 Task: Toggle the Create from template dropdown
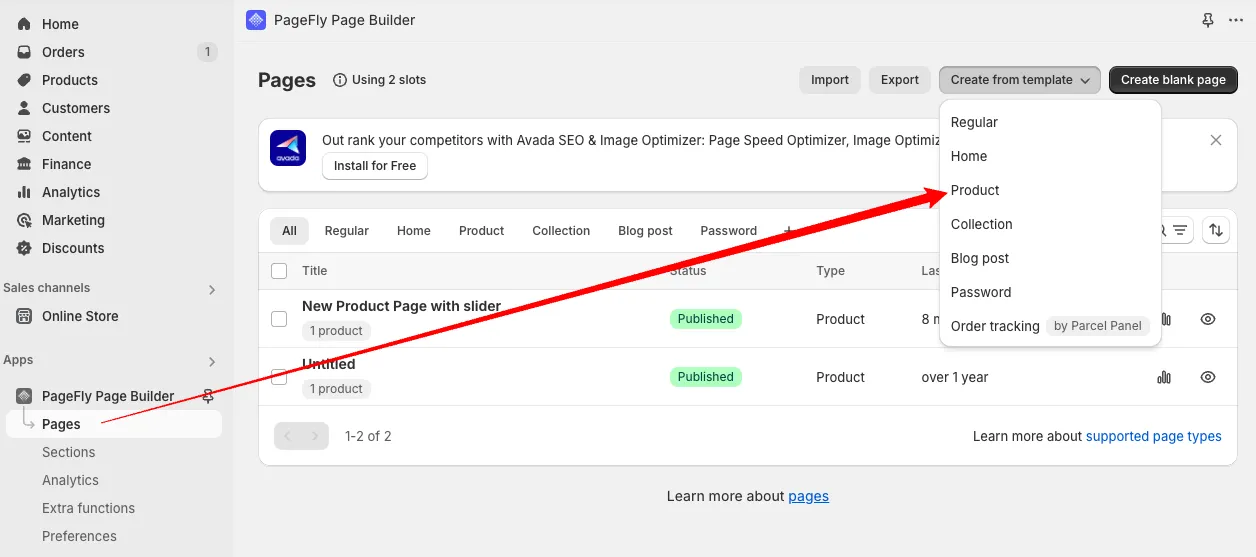1020,80
